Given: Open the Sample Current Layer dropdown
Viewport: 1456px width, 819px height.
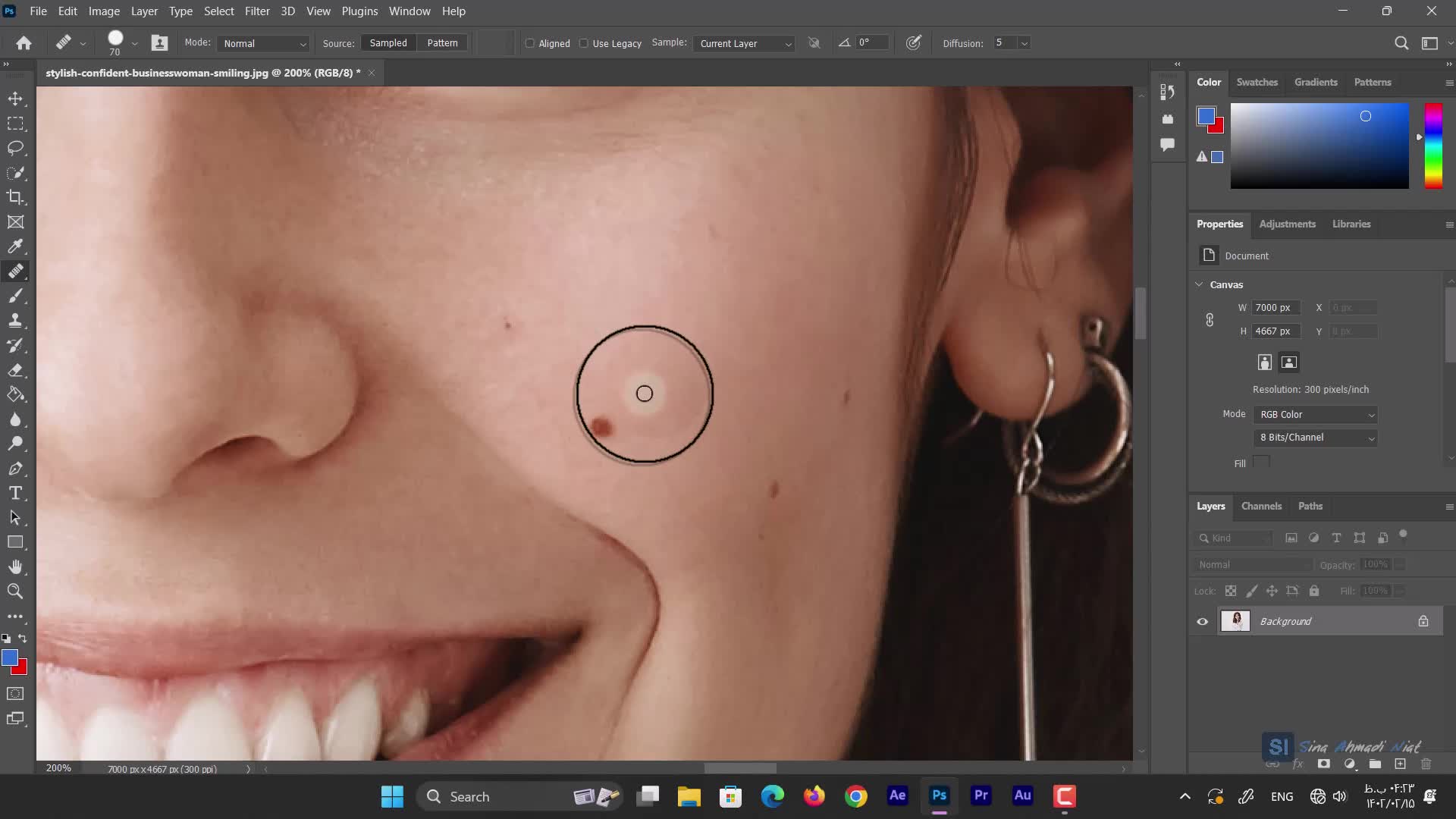Looking at the screenshot, I should pyautogui.click(x=745, y=43).
